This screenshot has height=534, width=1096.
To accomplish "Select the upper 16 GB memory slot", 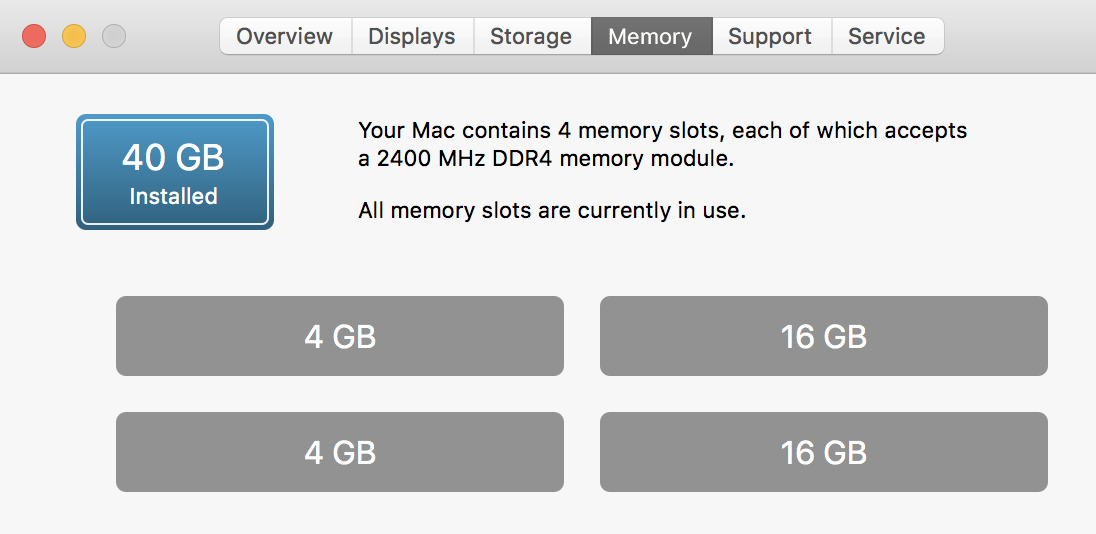I will 824,336.
